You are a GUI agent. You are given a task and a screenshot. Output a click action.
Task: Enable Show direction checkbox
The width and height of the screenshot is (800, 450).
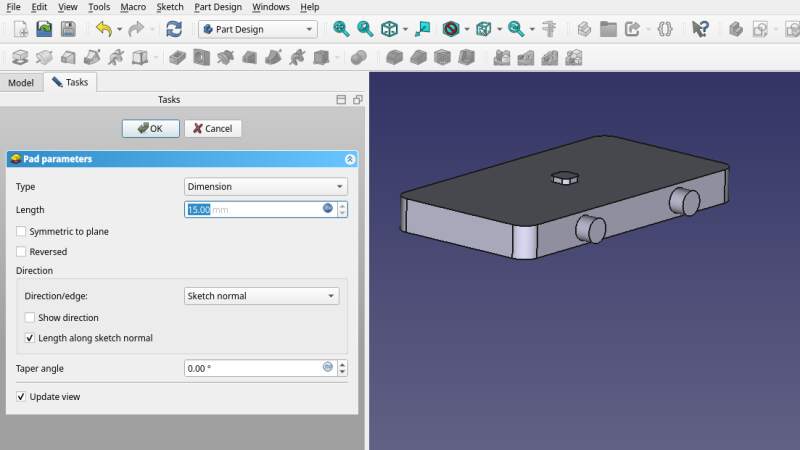(x=30, y=317)
